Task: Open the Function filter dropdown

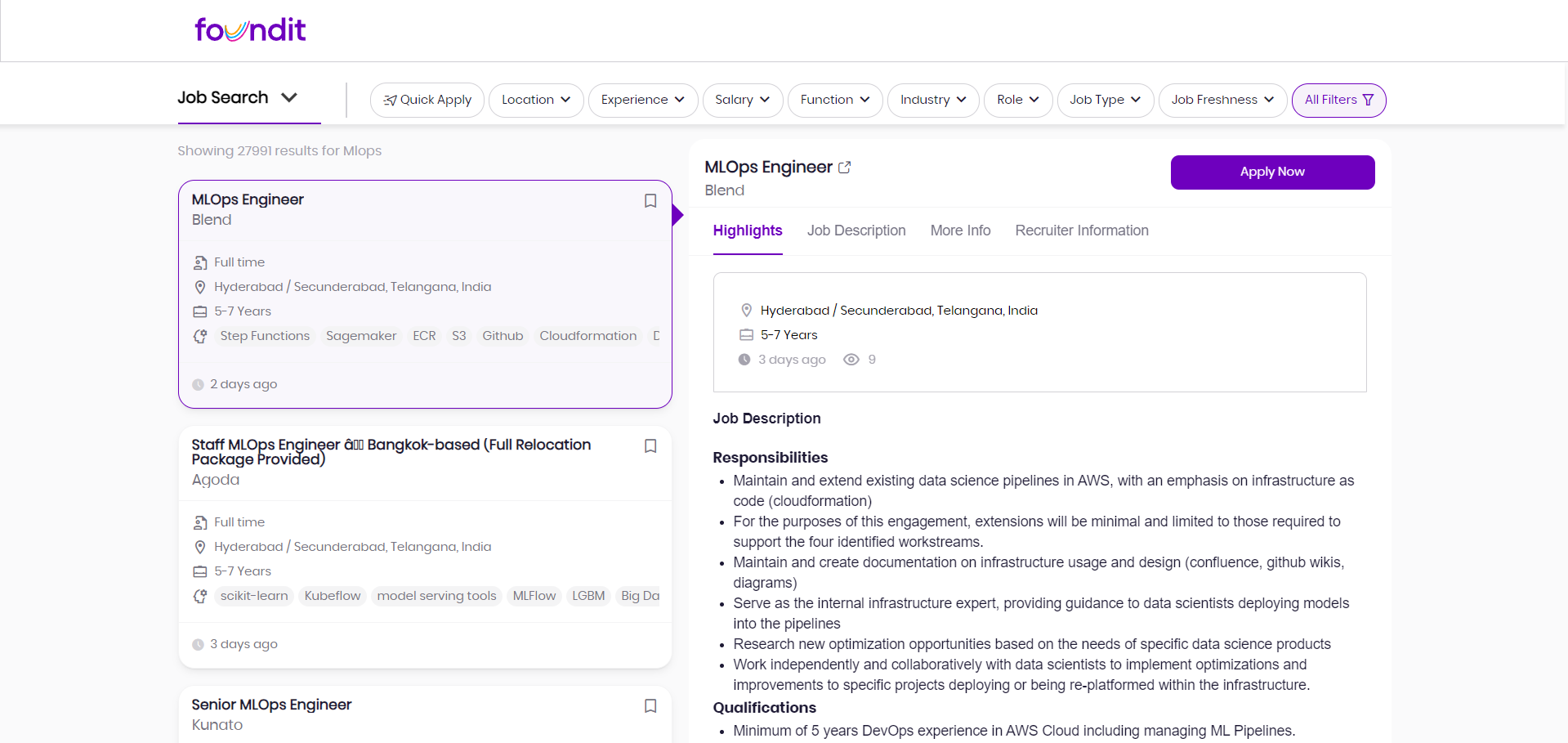Action: [835, 101]
